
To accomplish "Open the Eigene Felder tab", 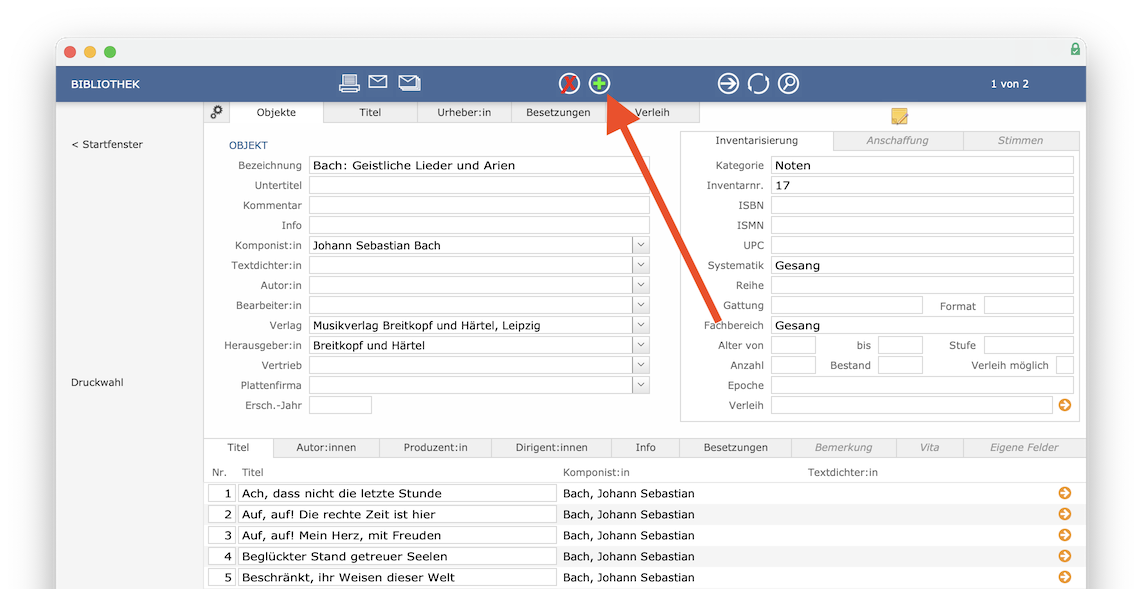I will coord(1024,448).
